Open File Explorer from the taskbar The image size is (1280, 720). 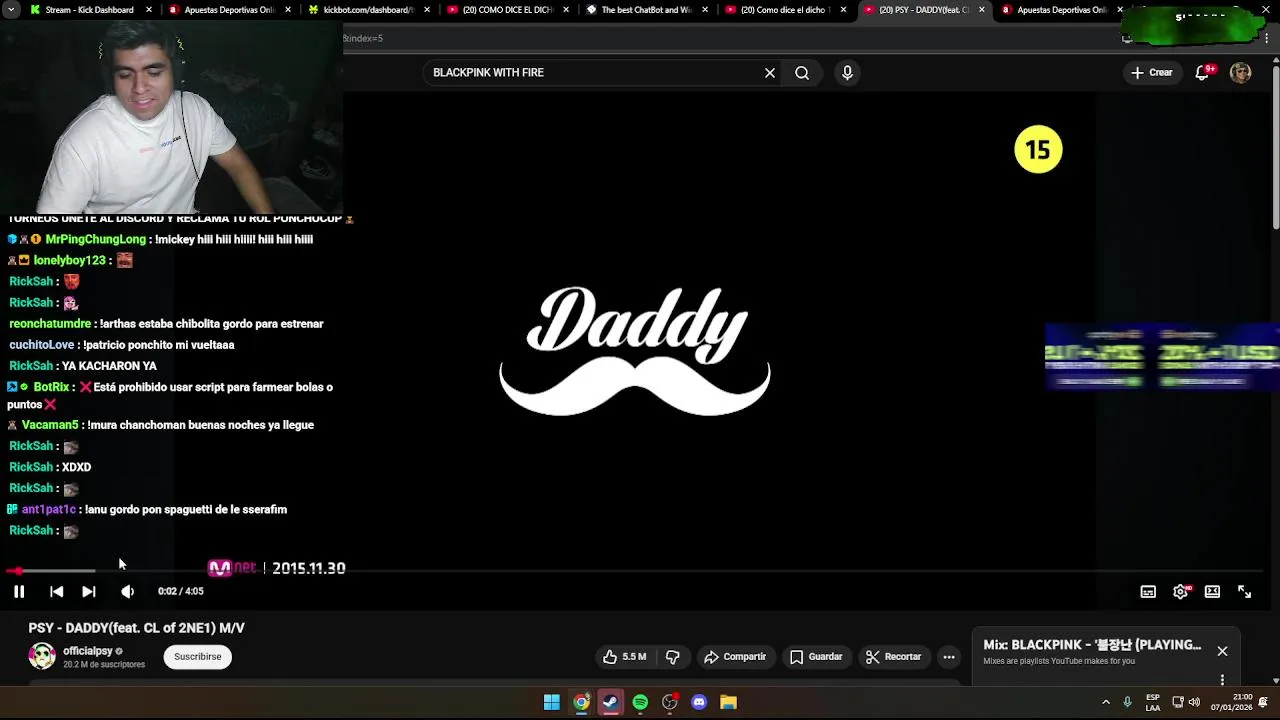coord(728,702)
